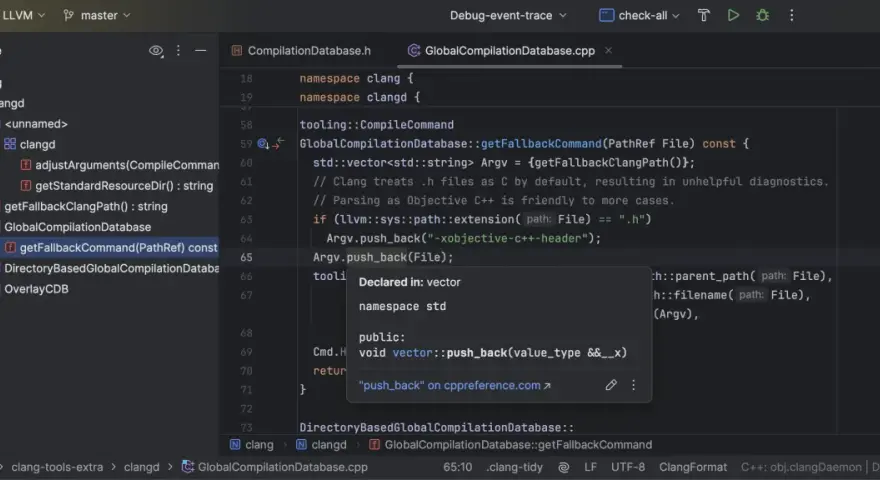Image resolution: width=880 pixels, height=480 pixels.
Task: Click branch icon next to master
Action: tap(68, 16)
